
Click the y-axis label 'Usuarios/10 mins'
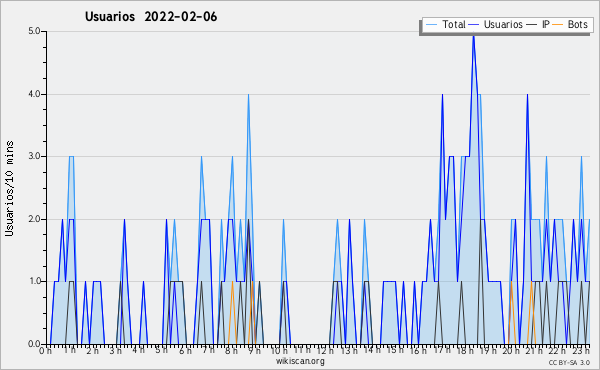(x=9, y=188)
